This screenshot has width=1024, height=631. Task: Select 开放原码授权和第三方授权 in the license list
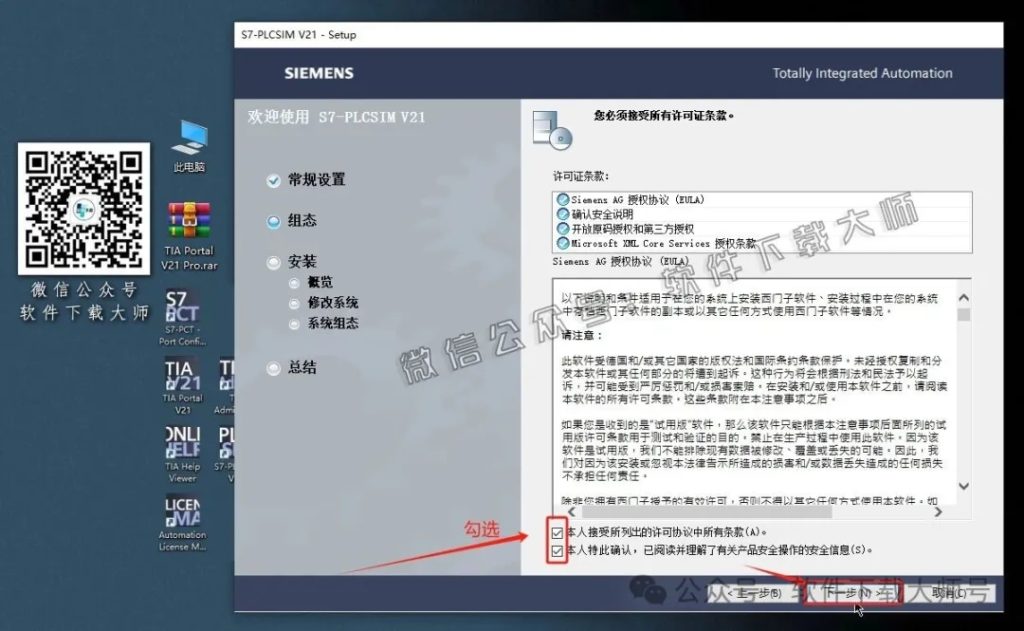(x=630, y=229)
